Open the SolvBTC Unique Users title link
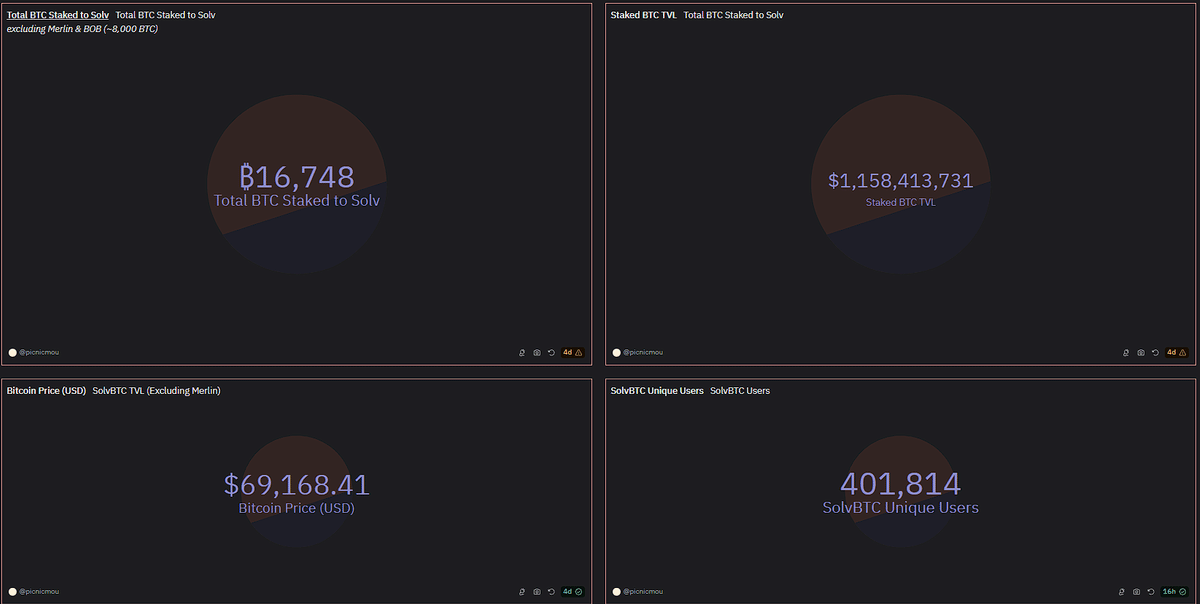The image size is (1200, 604). click(657, 390)
